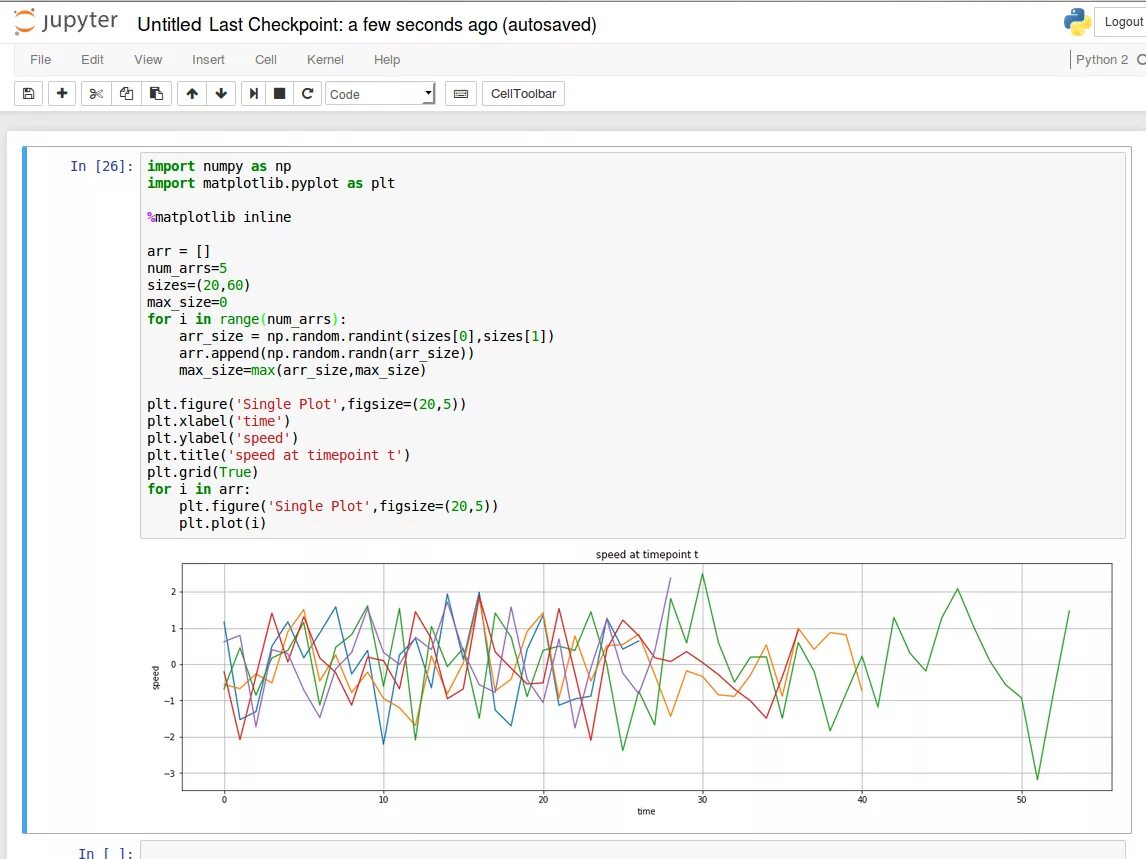Viewport: 1146px width, 859px height.
Task: Open the command palette keyboard icon
Action: pyautogui.click(x=461, y=94)
